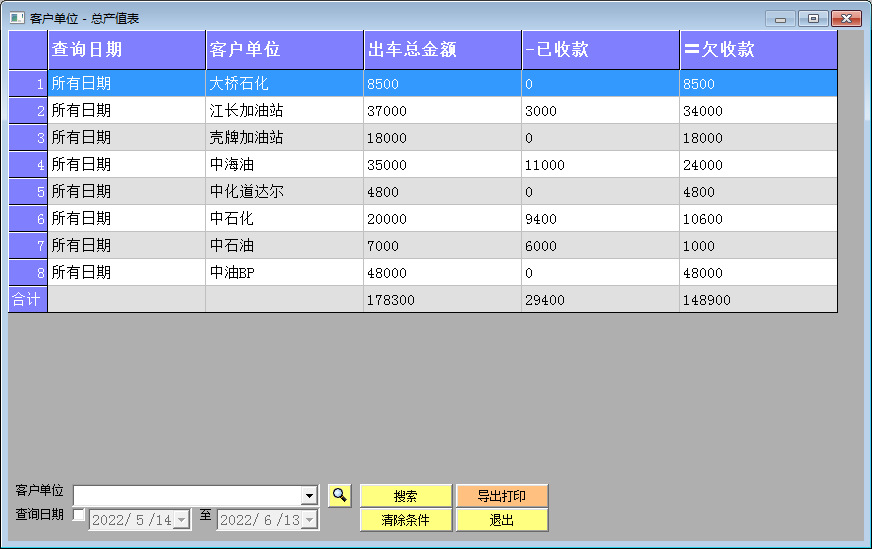Click the magnifier search icon button
Image resolution: width=872 pixels, height=549 pixels.
[x=339, y=495]
